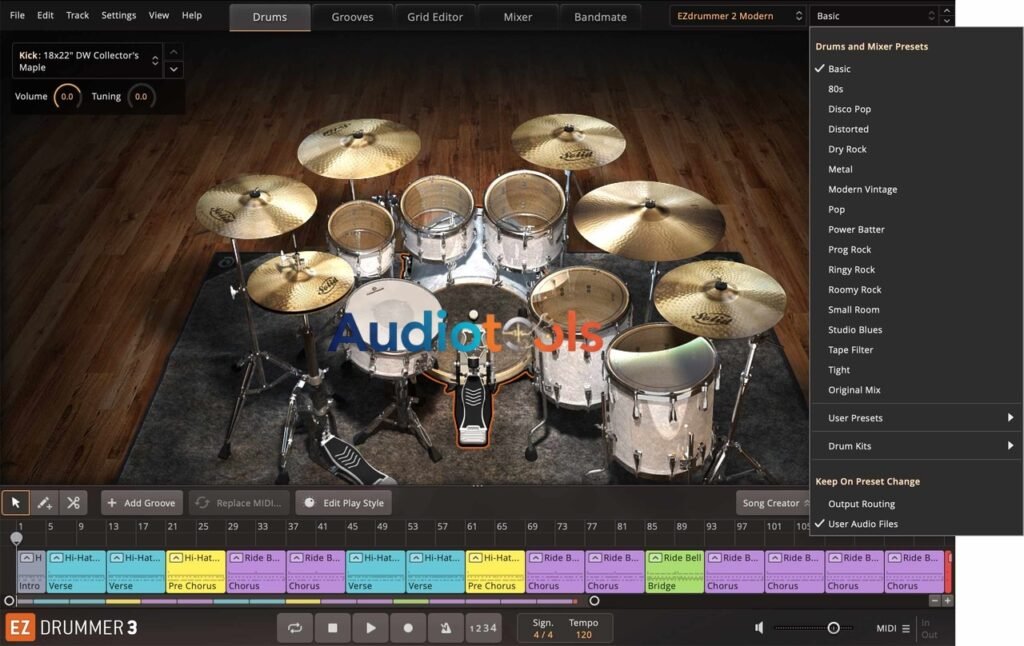The width and height of the screenshot is (1024, 646).
Task: Select the pencil draw tool
Action: (x=44, y=502)
